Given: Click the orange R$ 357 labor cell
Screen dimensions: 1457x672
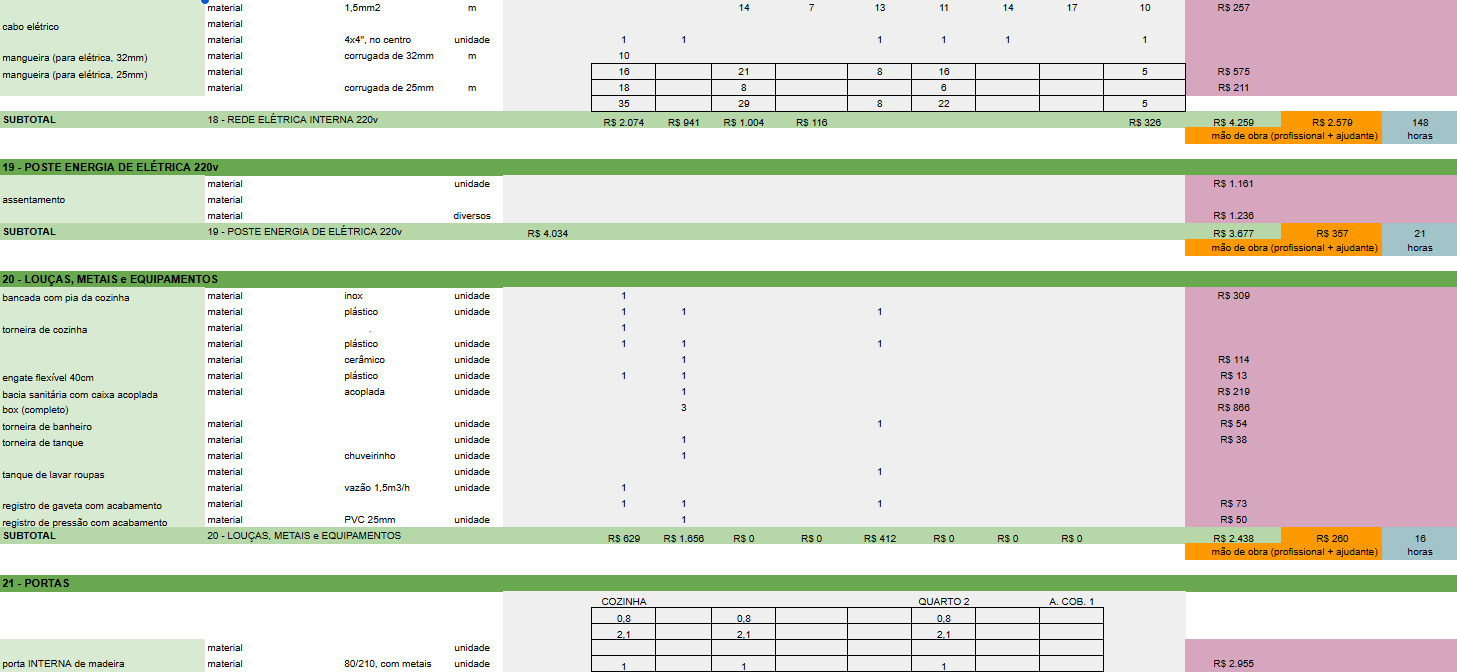Looking at the screenshot, I should click(1331, 234).
